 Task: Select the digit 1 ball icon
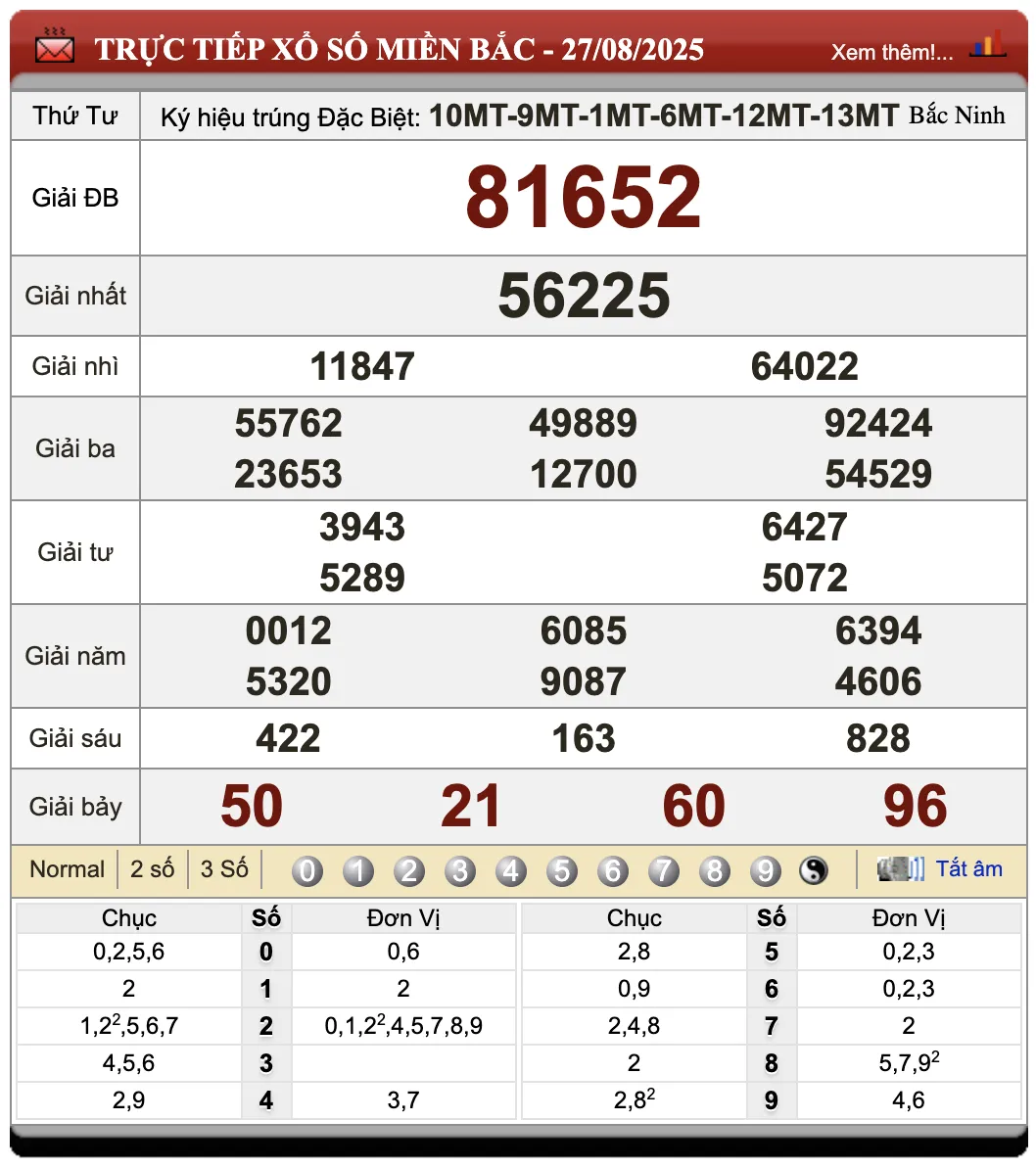tap(358, 869)
